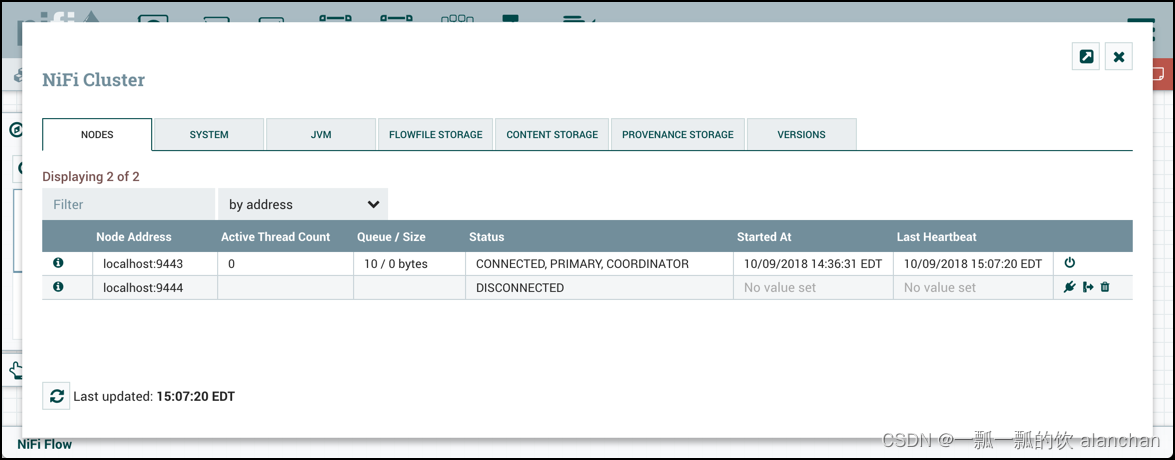The height and width of the screenshot is (460, 1175).
Task: Click the '10/09/2018 15:07:20 EDT' heartbeat cell
Action: pos(973,264)
